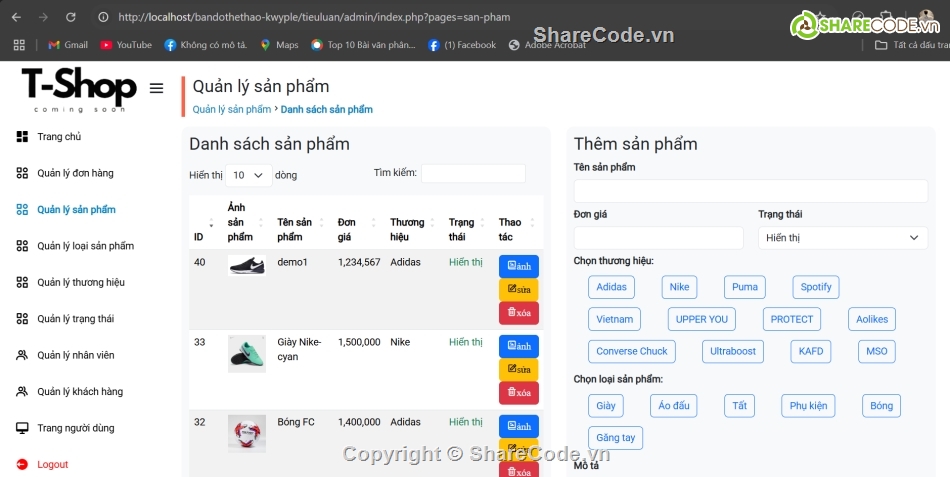
Task: Sort by Thao tác column
Action: (x=518, y=222)
